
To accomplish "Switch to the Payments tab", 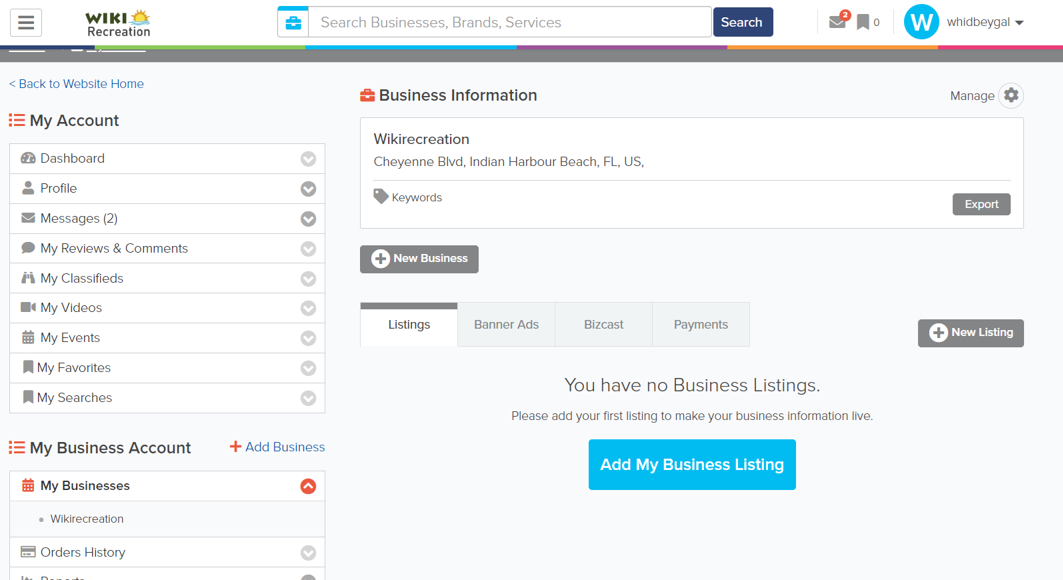I will coord(701,325).
